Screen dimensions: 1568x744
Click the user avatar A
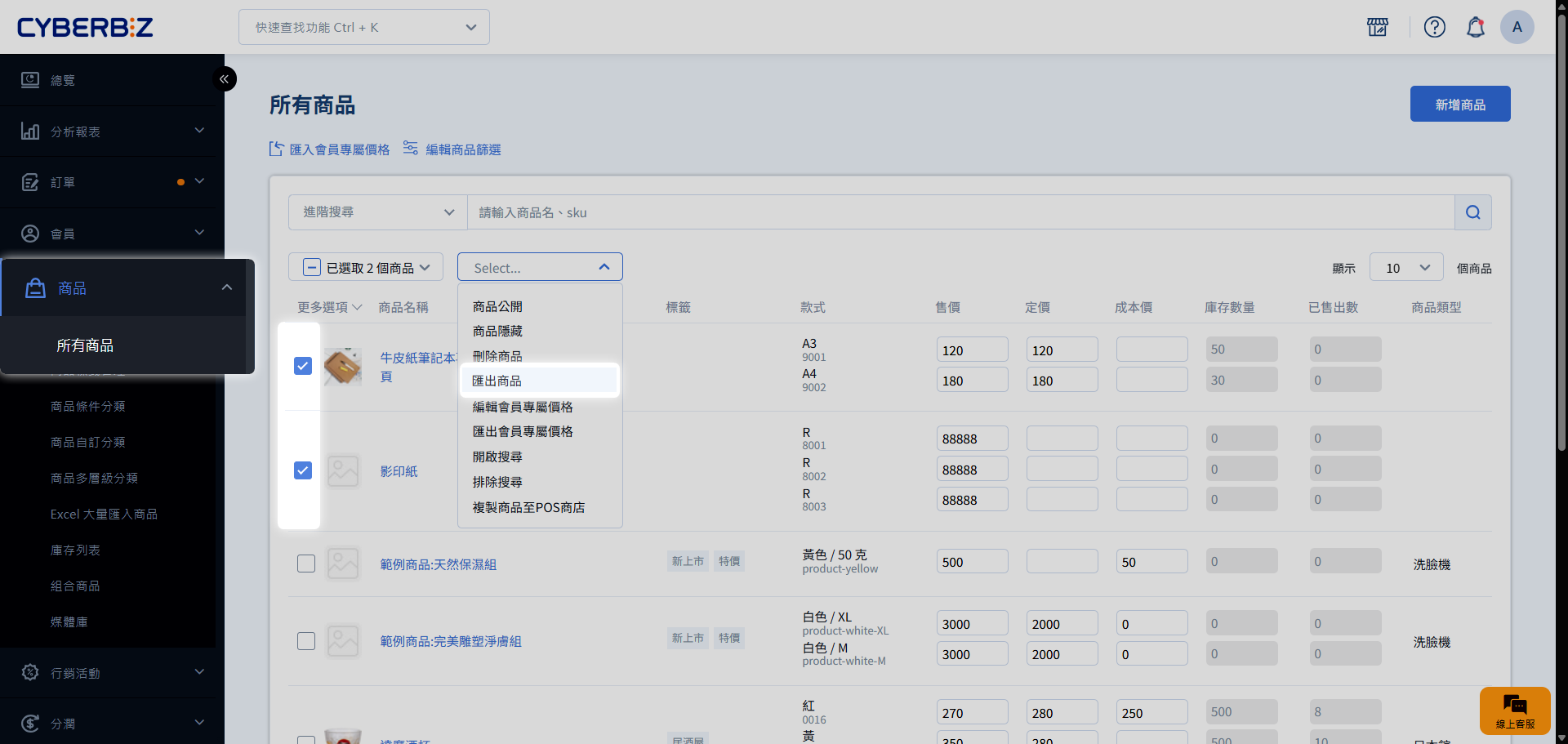coord(1517,27)
